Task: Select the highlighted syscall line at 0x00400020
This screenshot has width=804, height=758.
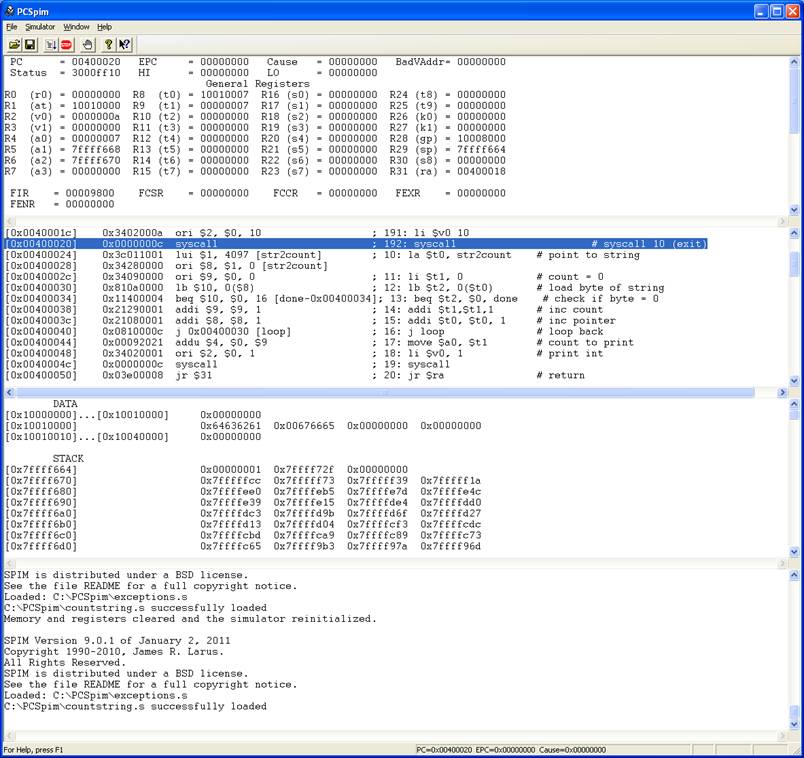Action: tap(356, 244)
